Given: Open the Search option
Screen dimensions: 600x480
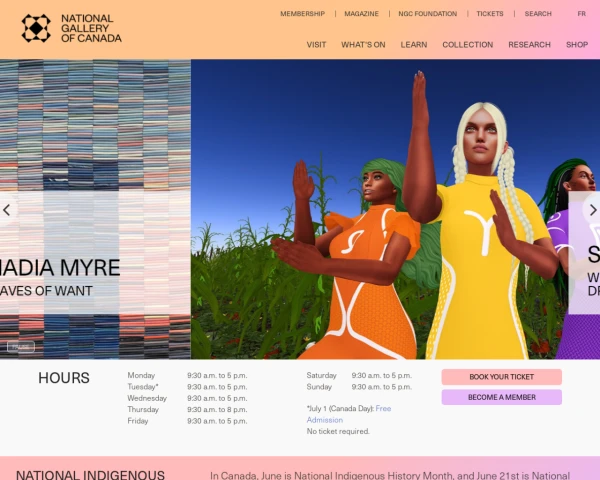Looking at the screenshot, I should point(538,14).
